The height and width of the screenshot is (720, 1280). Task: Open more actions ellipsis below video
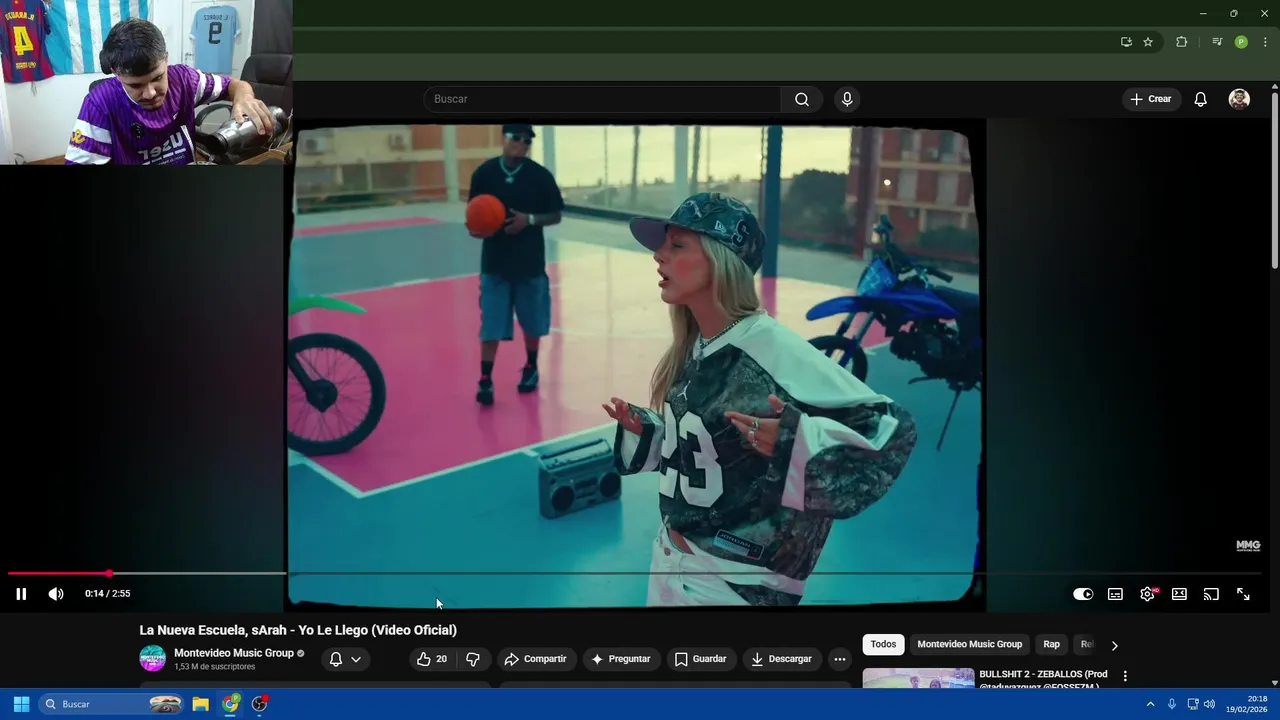(840, 659)
